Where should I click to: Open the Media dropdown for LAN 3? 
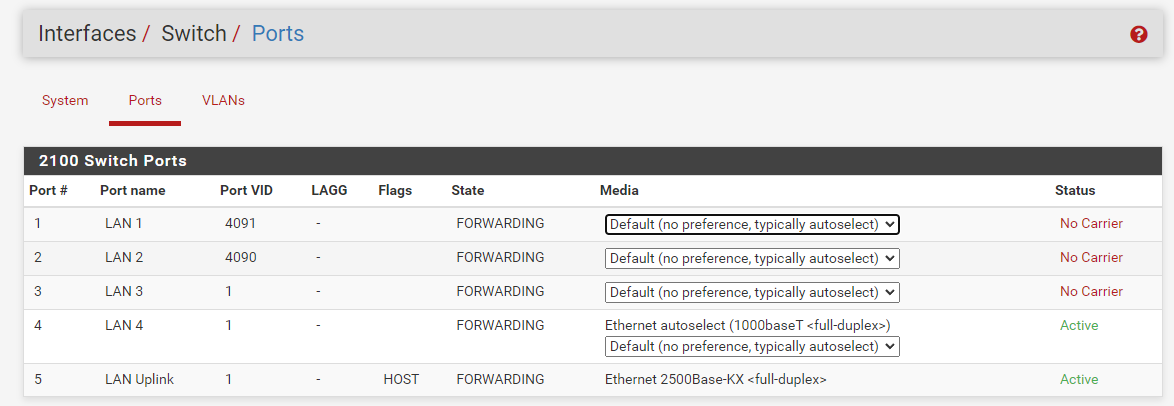click(x=752, y=292)
